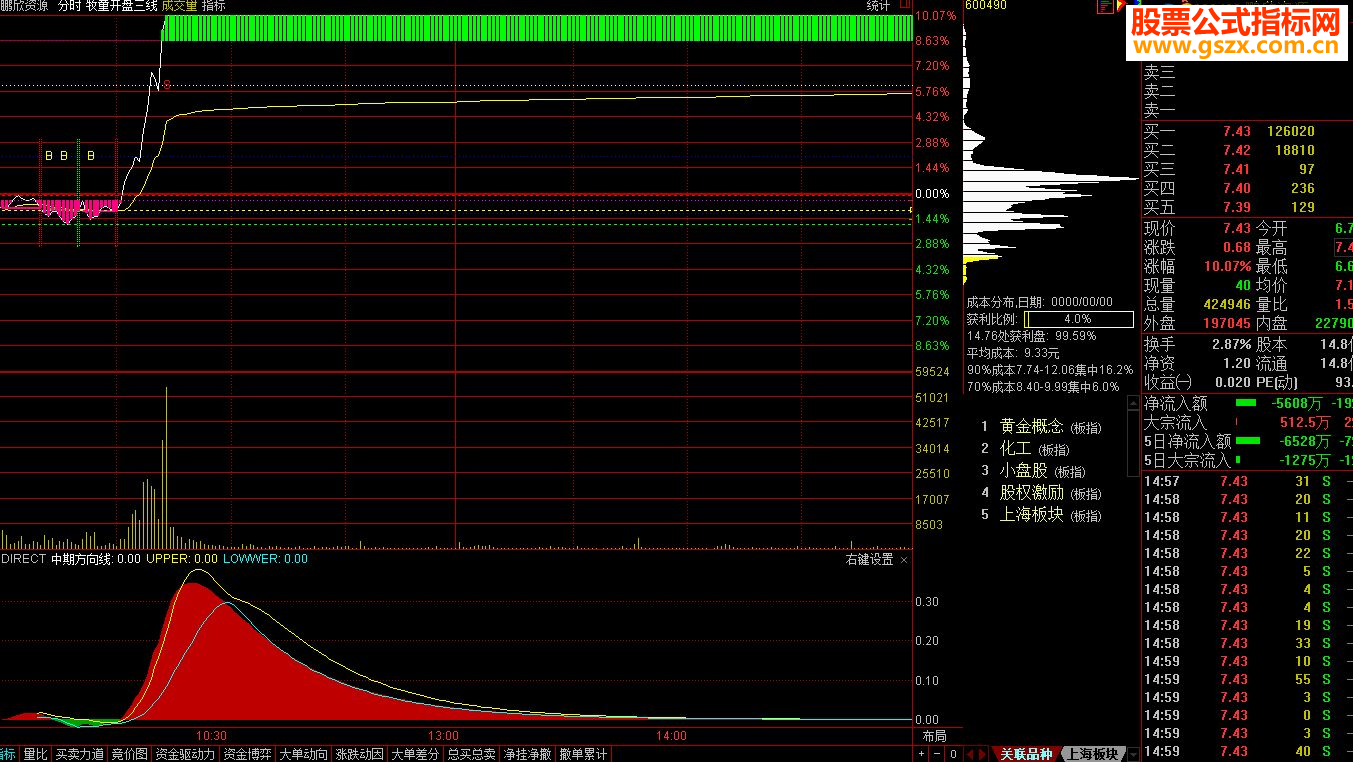Open the 资金驱动力 indicator tab
This screenshot has height=762, width=1353.
click(x=184, y=754)
